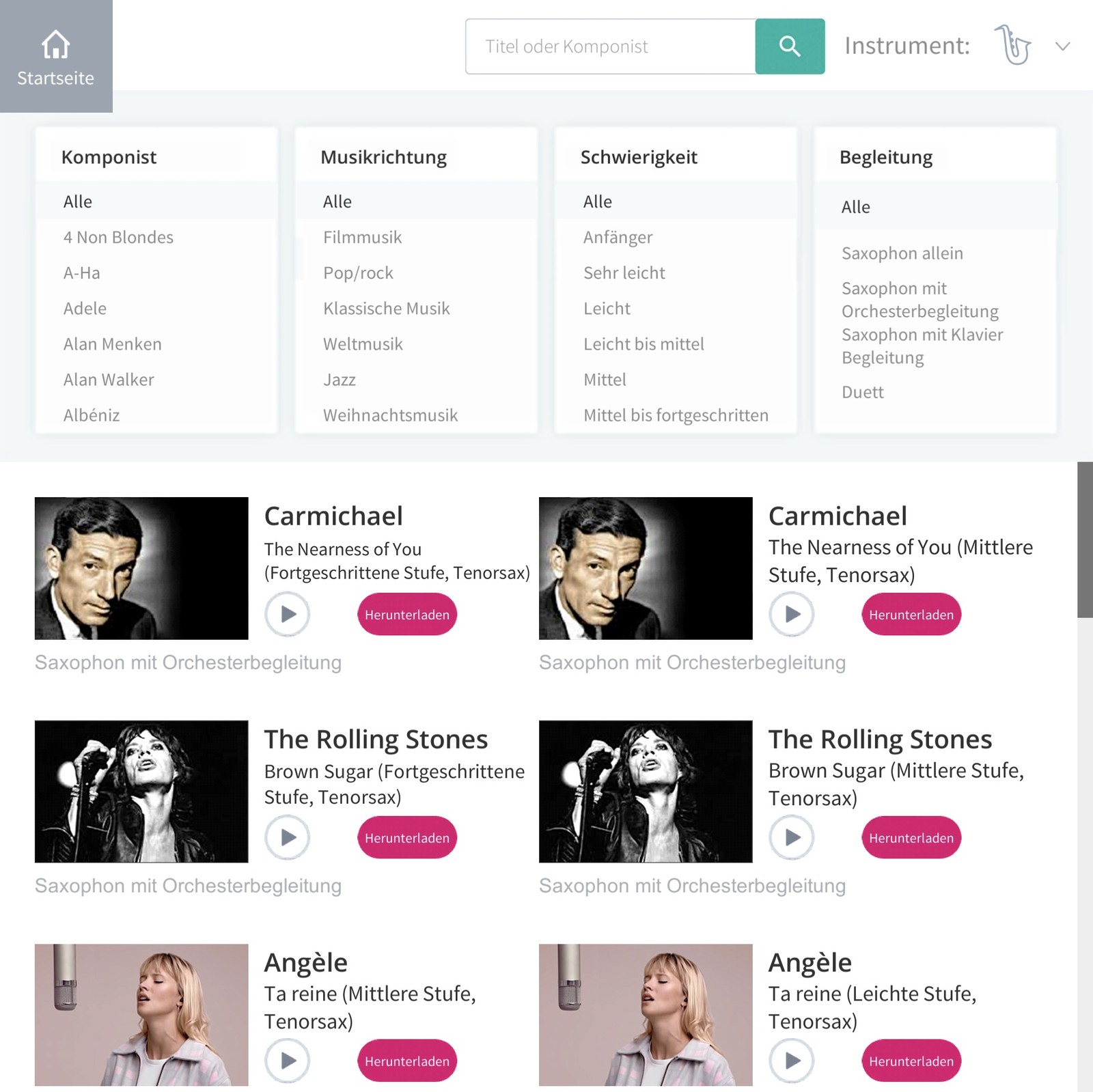Image resolution: width=1093 pixels, height=1092 pixels.
Task: Filter accompaniment by Saxophon allein
Action: tap(902, 253)
